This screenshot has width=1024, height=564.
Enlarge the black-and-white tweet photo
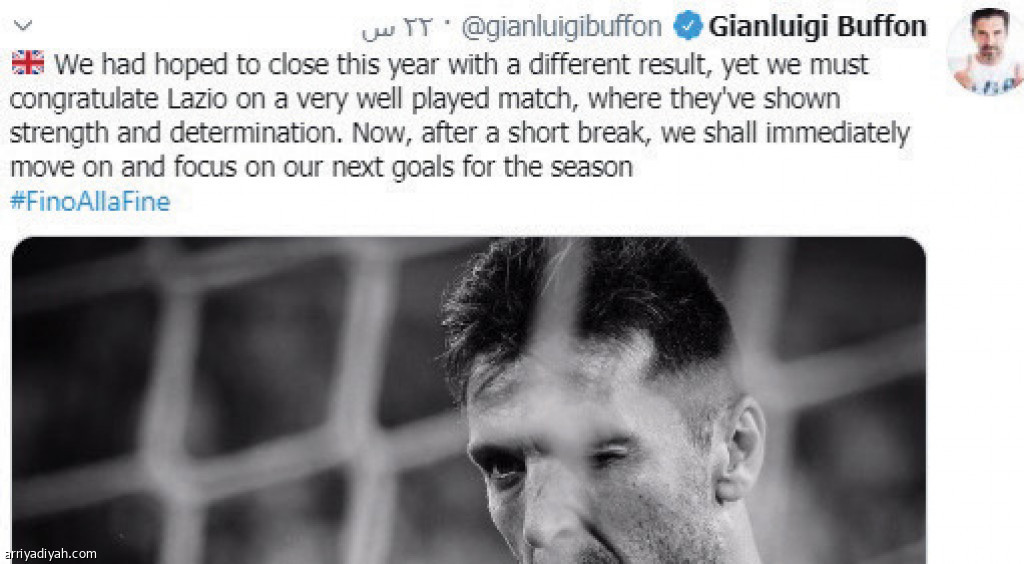tap(469, 400)
